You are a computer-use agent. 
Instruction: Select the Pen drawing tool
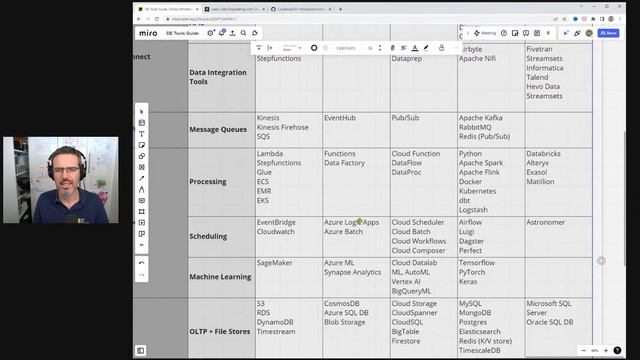[x=142, y=189]
